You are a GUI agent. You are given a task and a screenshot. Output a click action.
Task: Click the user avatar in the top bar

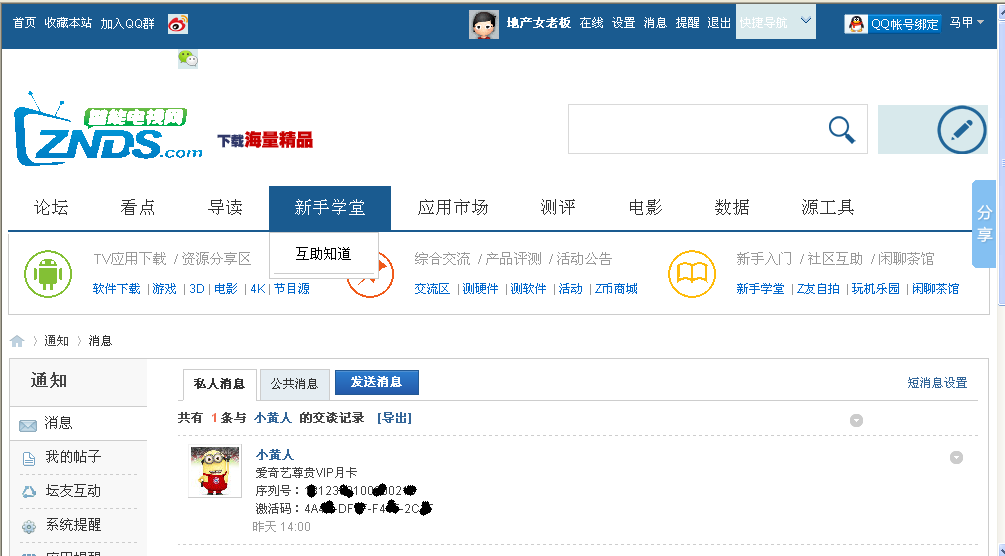[484, 24]
